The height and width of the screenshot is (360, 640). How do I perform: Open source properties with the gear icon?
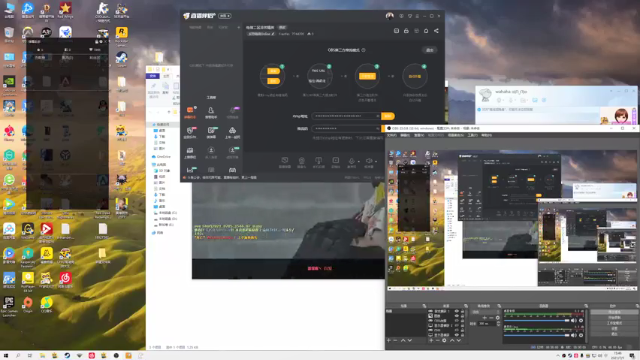pyautogui.click(x=444, y=340)
